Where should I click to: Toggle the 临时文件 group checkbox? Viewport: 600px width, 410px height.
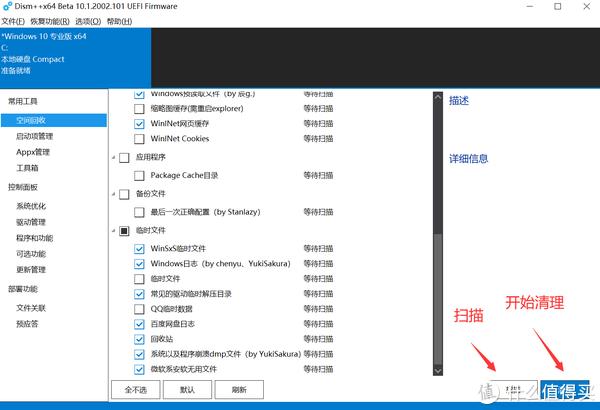click(x=124, y=230)
